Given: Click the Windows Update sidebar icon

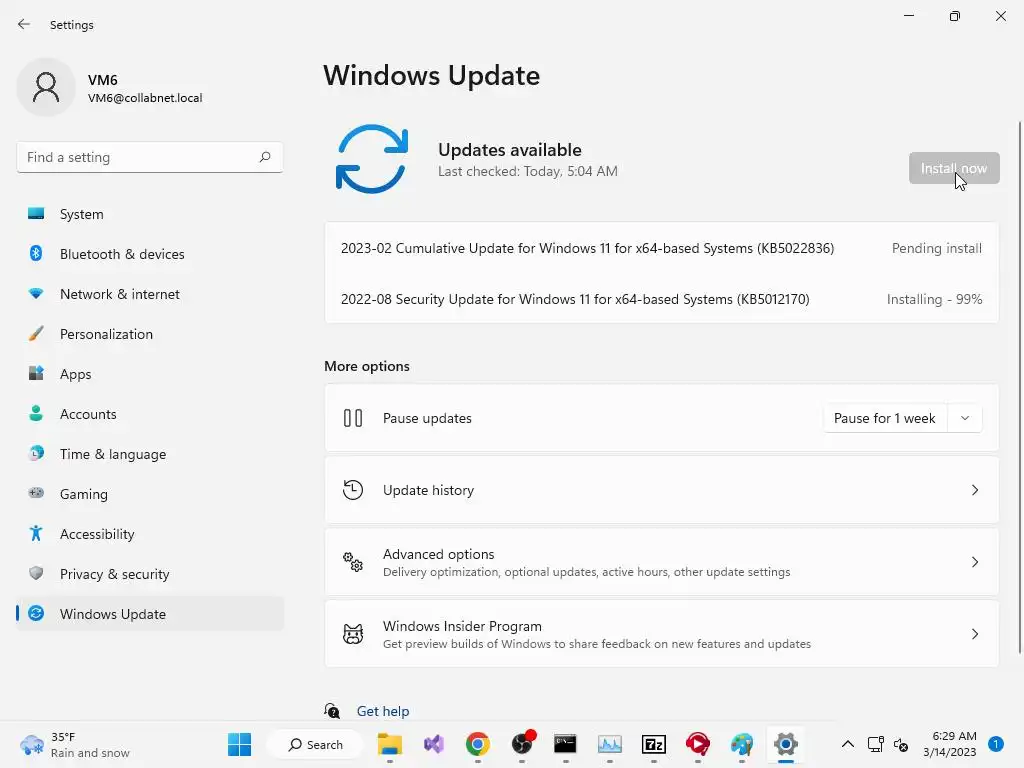Looking at the screenshot, I should [36, 613].
